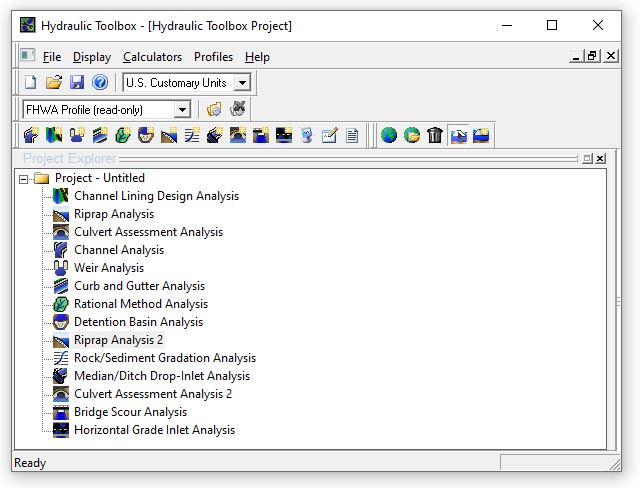Image resolution: width=640 pixels, height=488 pixels.
Task: Add a new Bridge Scour calculator
Action: (260, 135)
